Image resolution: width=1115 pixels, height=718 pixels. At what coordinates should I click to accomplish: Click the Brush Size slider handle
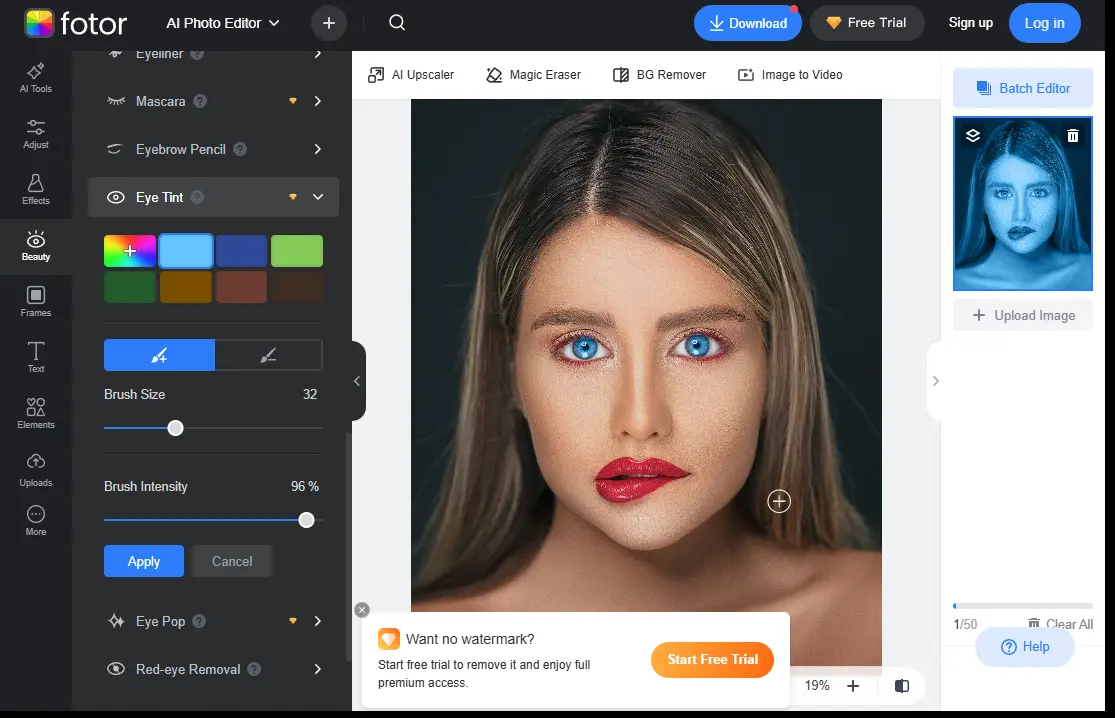(x=175, y=428)
